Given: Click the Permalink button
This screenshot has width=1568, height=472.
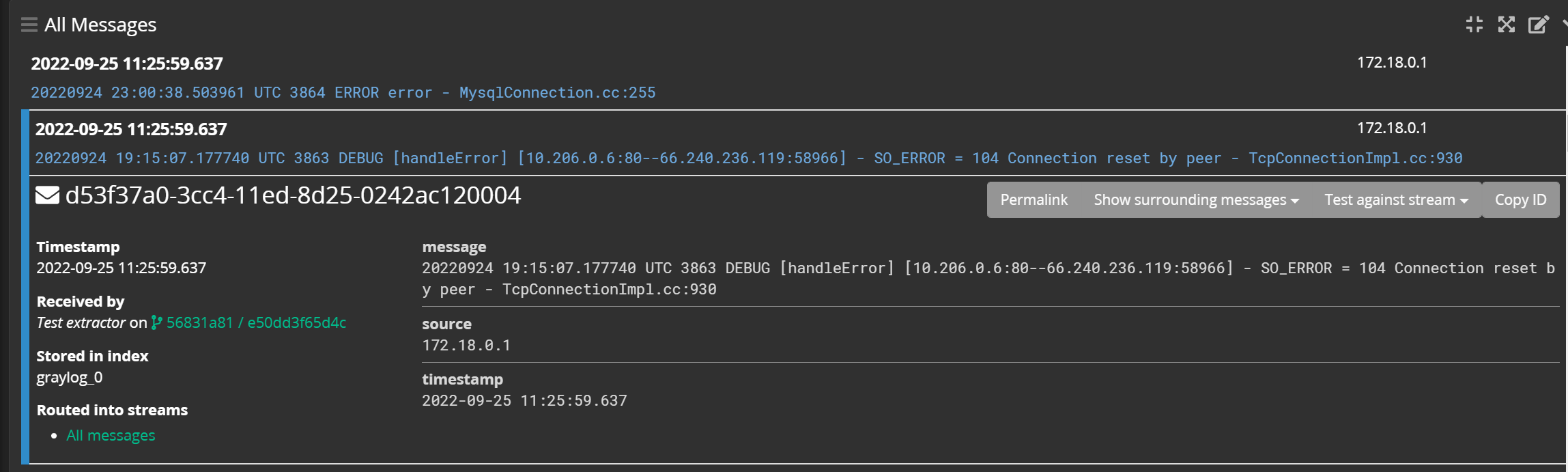Looking at the screenshot, I should (x=1034, y=199).
